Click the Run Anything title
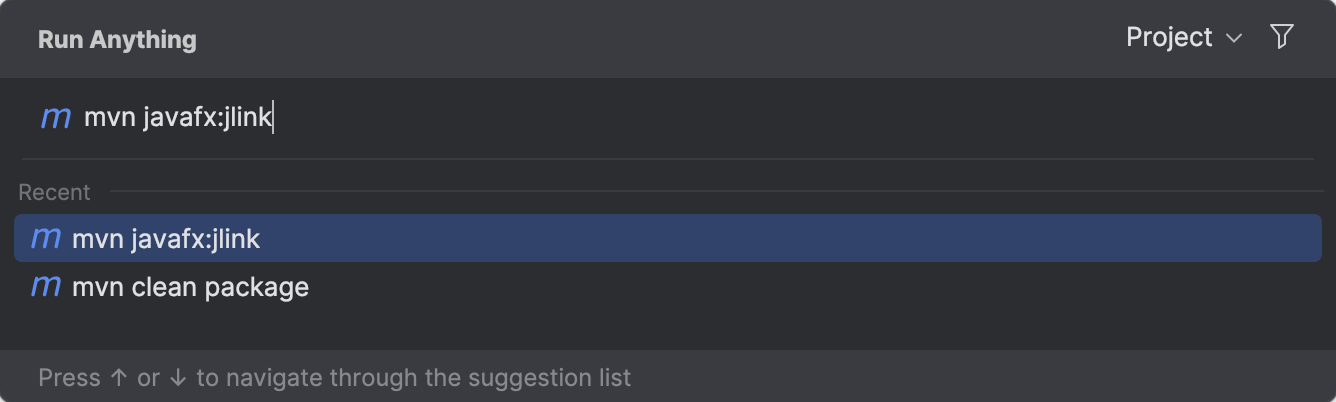The height and width of the screenshot is (402, 1336). (x=117, y=40)
